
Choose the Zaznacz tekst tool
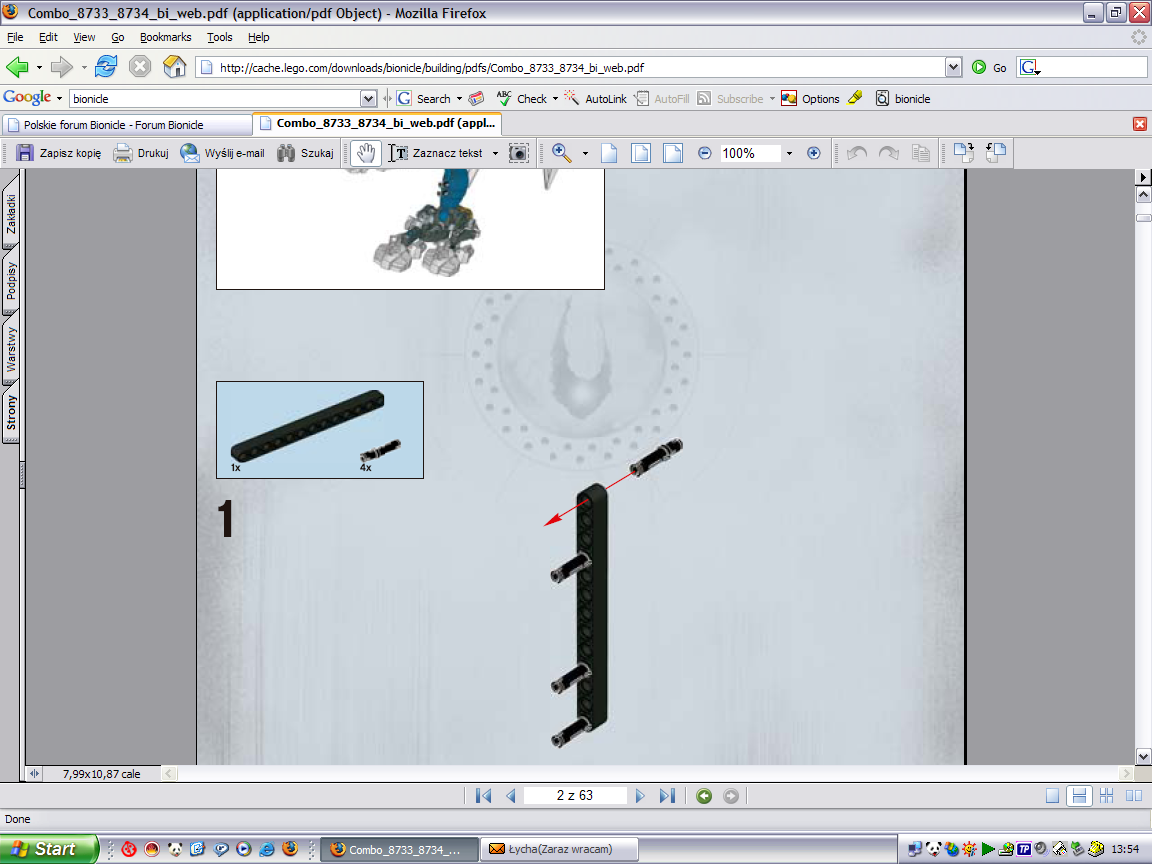click(x=436, y=153)
